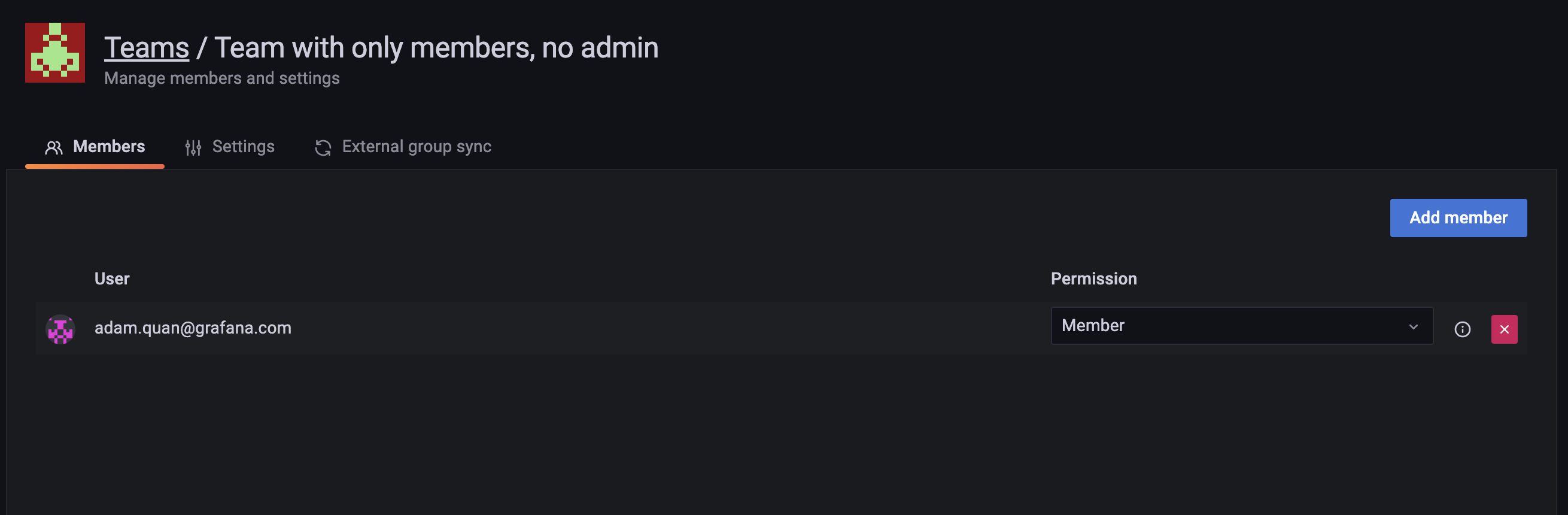Click the Permission column header
This screenshot has width=1568, height=515.
pos(1094,278)
